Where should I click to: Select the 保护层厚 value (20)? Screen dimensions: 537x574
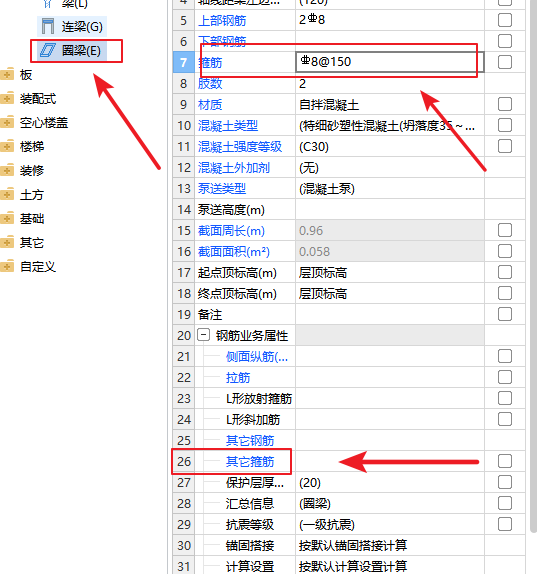coord(389,482)
